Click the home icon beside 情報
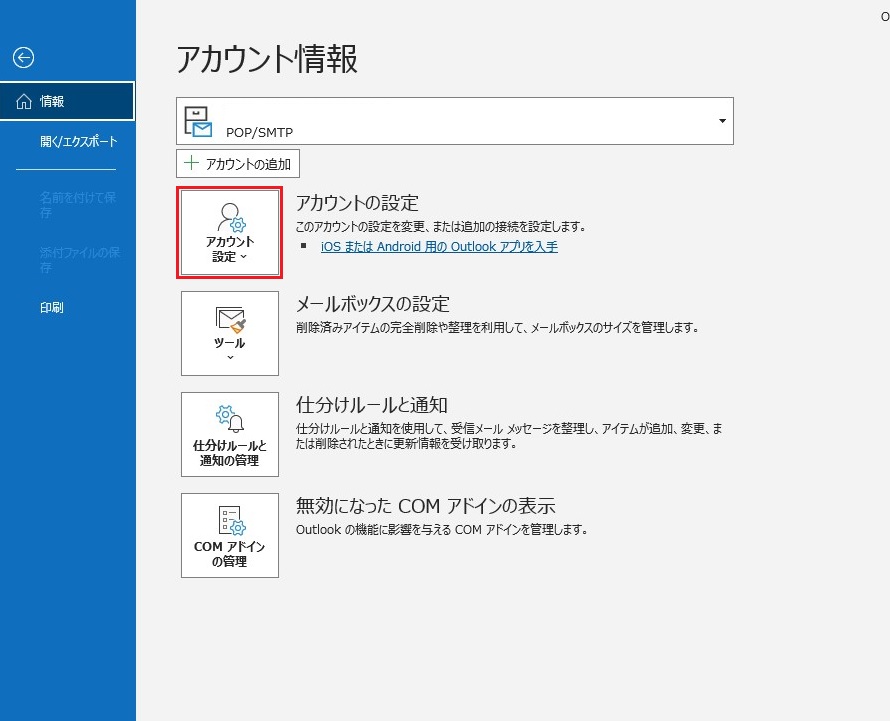Viewport: 890px width, 721px height. 24,101
